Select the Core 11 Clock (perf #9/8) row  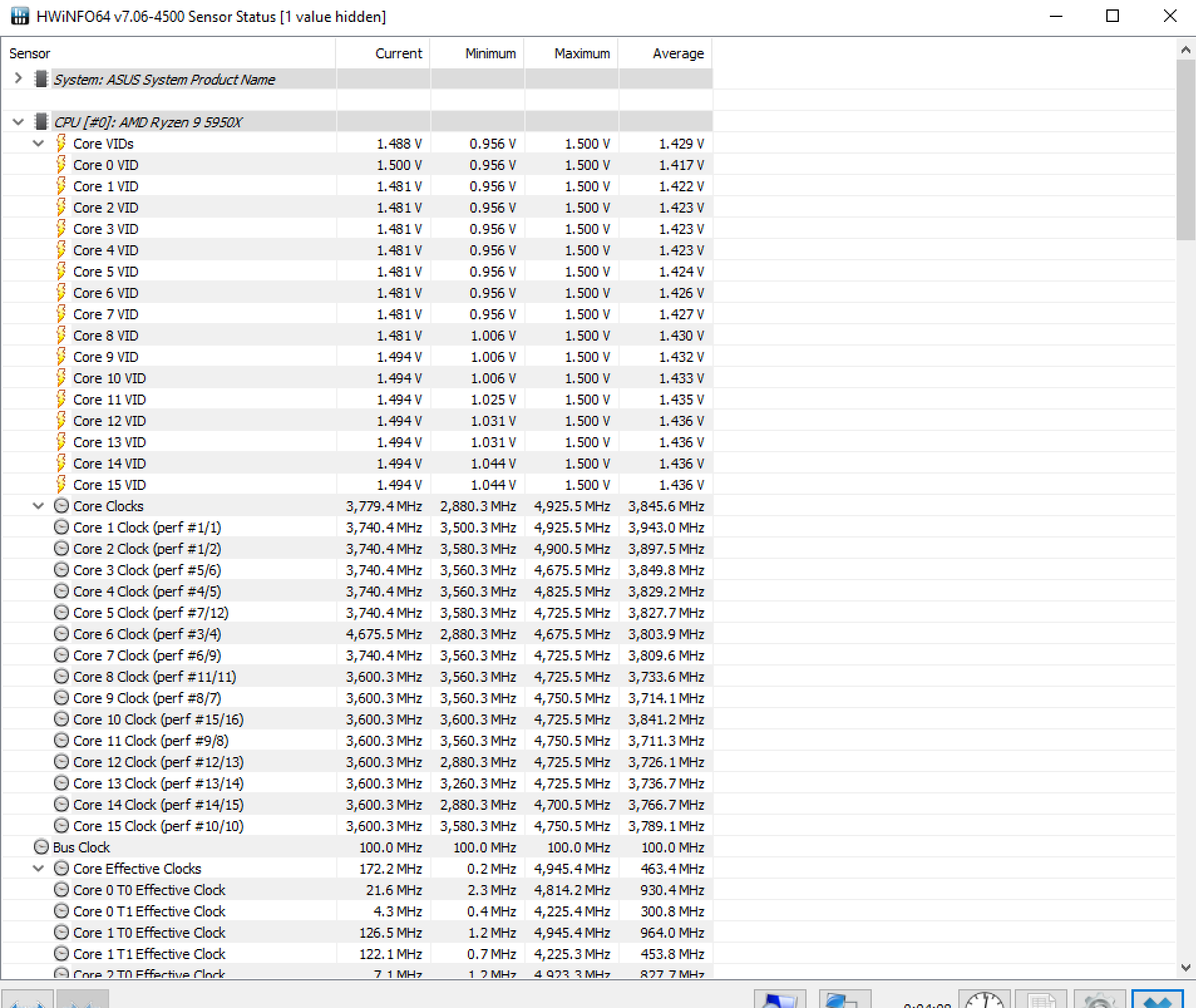(x=356, y=740)
